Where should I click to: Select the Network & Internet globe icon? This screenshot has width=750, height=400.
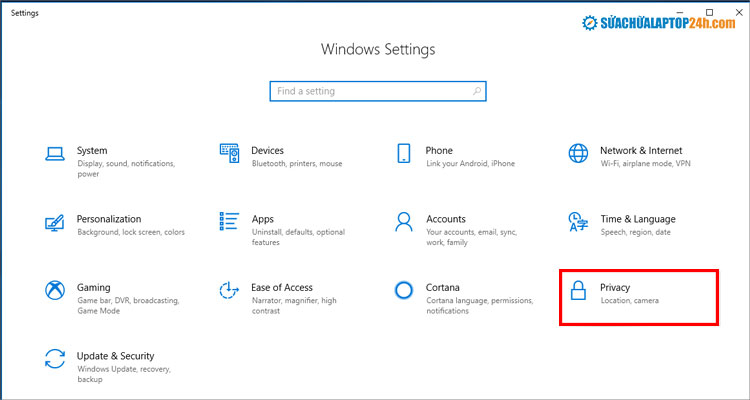coord(578,153)
